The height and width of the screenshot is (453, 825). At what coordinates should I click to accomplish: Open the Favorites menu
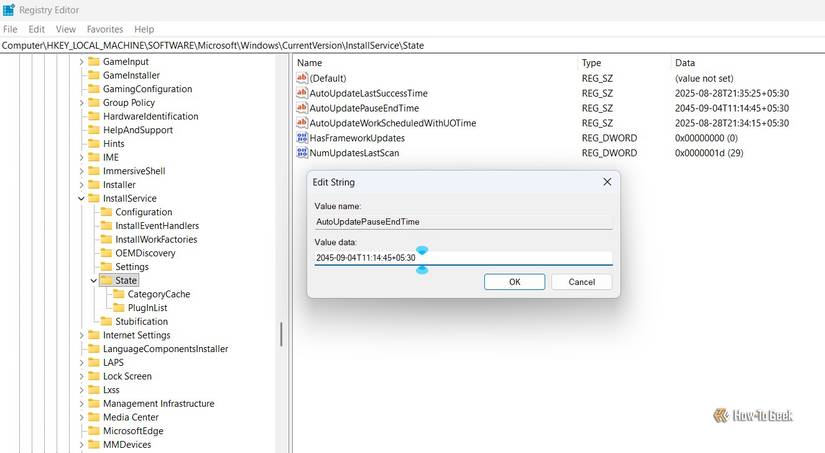coord(105,29)
